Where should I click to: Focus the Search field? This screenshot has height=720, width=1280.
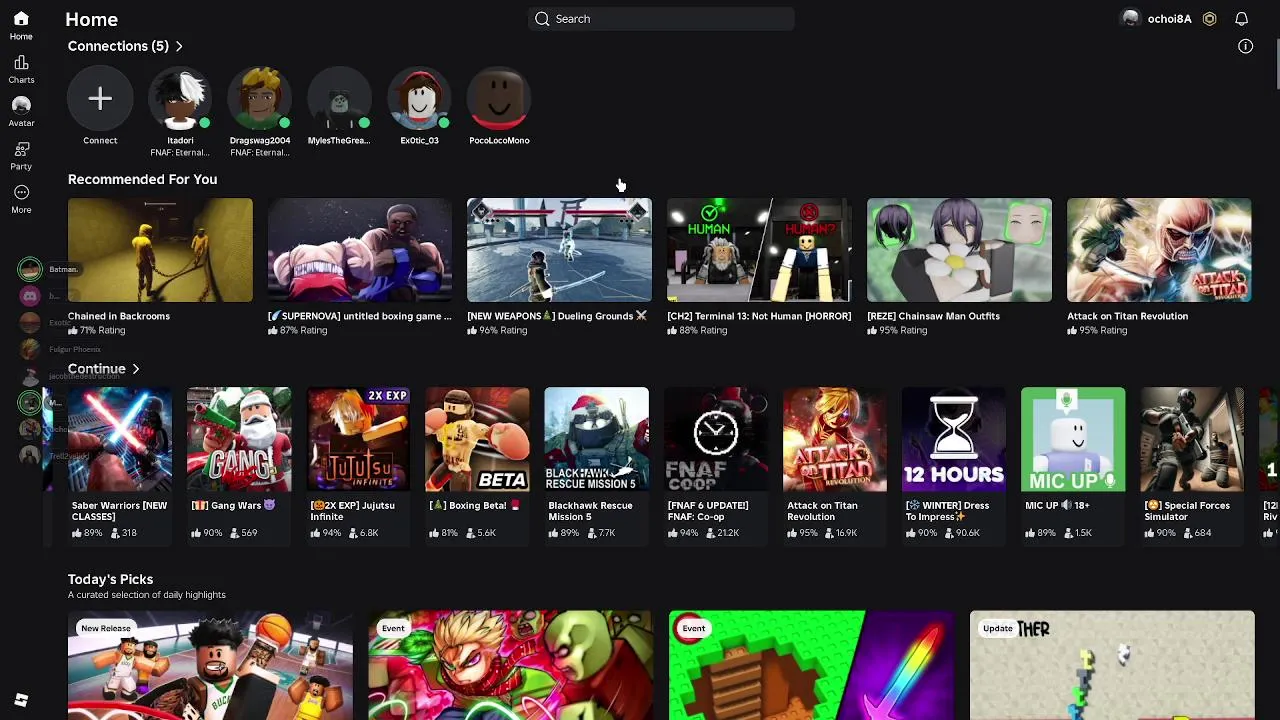tap(661, 19)
